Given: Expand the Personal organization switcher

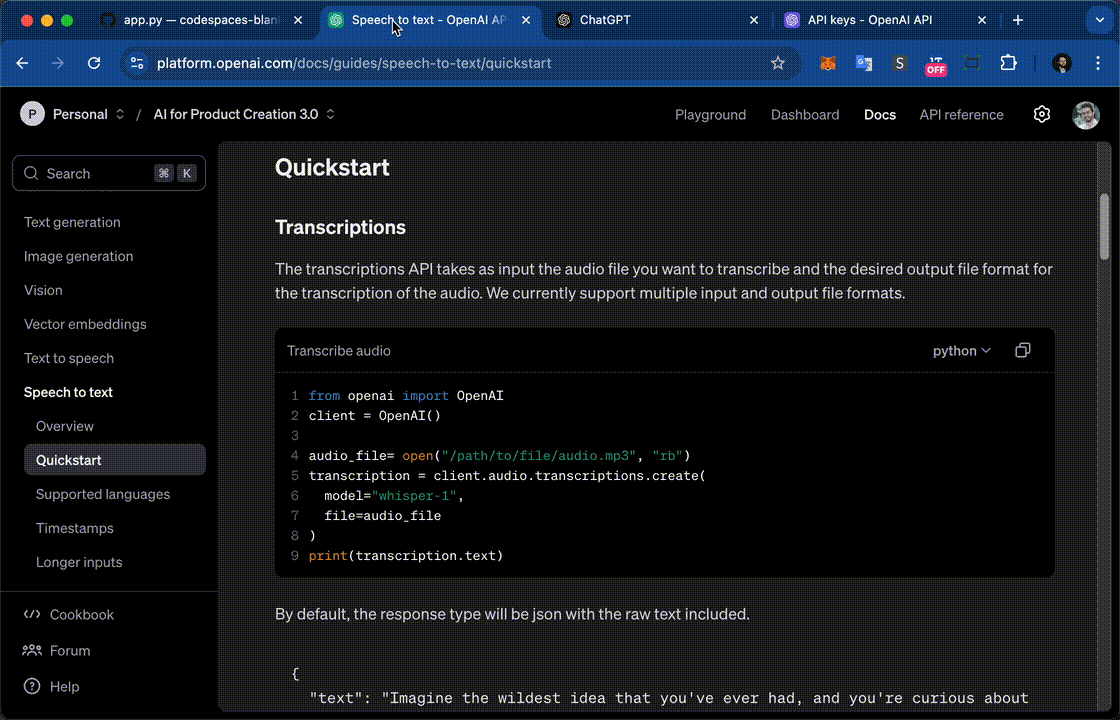Looking at the screenshot, I should tap(120, 114).
